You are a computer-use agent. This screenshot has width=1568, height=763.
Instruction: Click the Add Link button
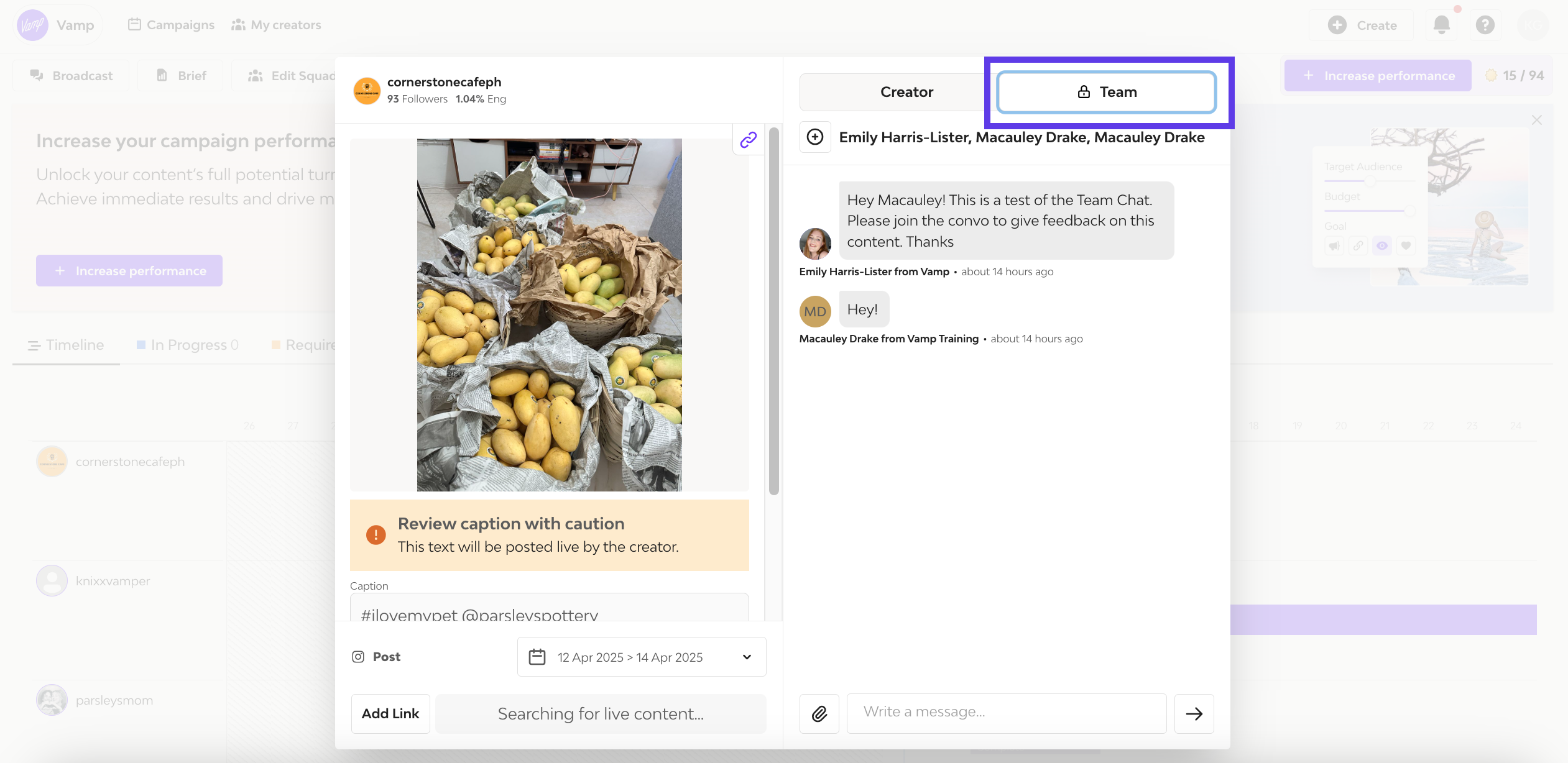tap(390, 713)
